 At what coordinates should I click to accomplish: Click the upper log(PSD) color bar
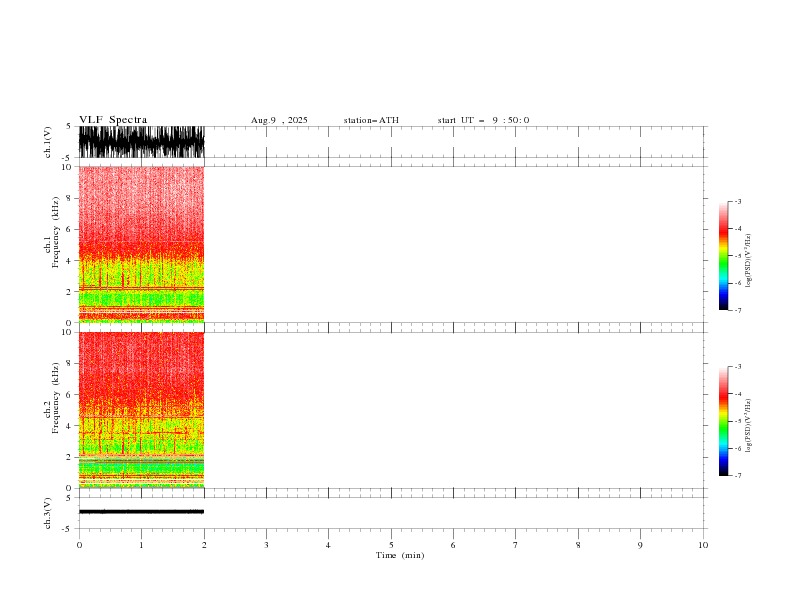click(x=724, y=256)
